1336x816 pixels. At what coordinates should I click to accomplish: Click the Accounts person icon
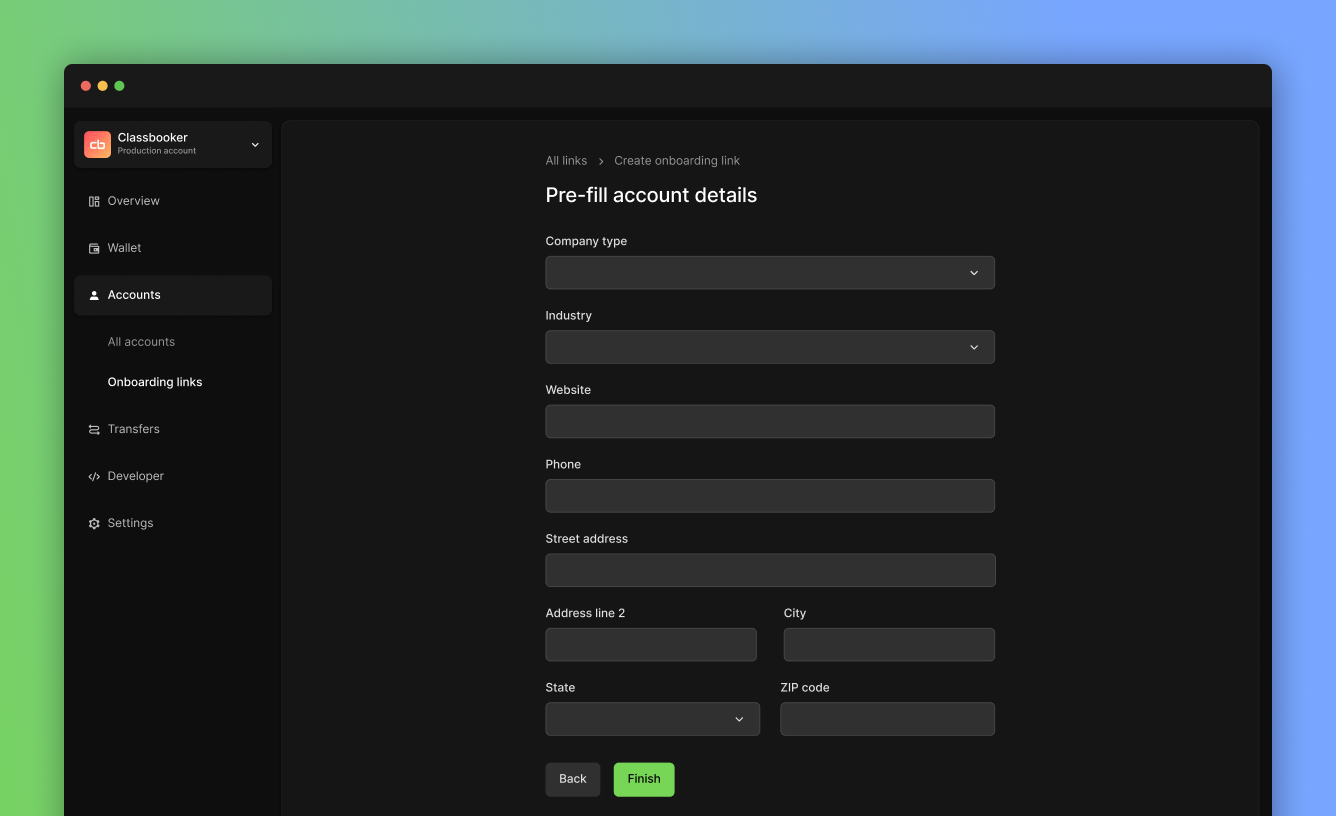(94, 295)
